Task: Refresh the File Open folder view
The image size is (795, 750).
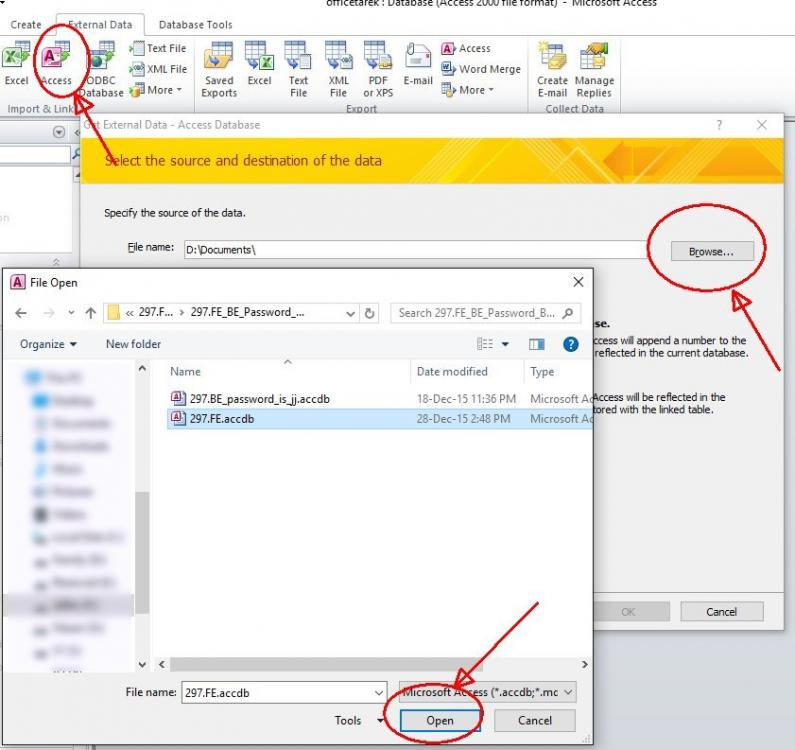Action: click(x=370, y=313)
